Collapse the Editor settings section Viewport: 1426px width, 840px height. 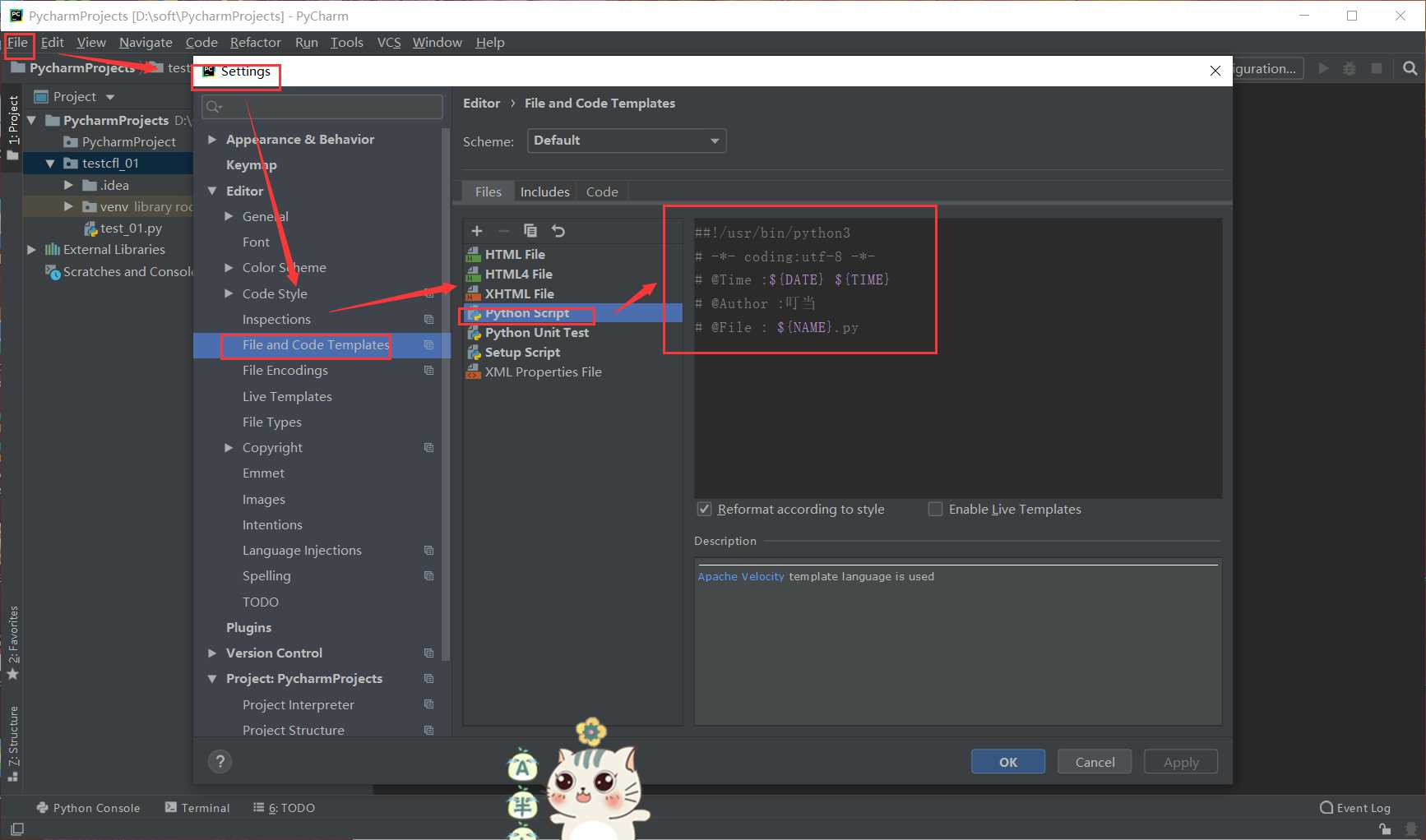click(x=212, y=191)
